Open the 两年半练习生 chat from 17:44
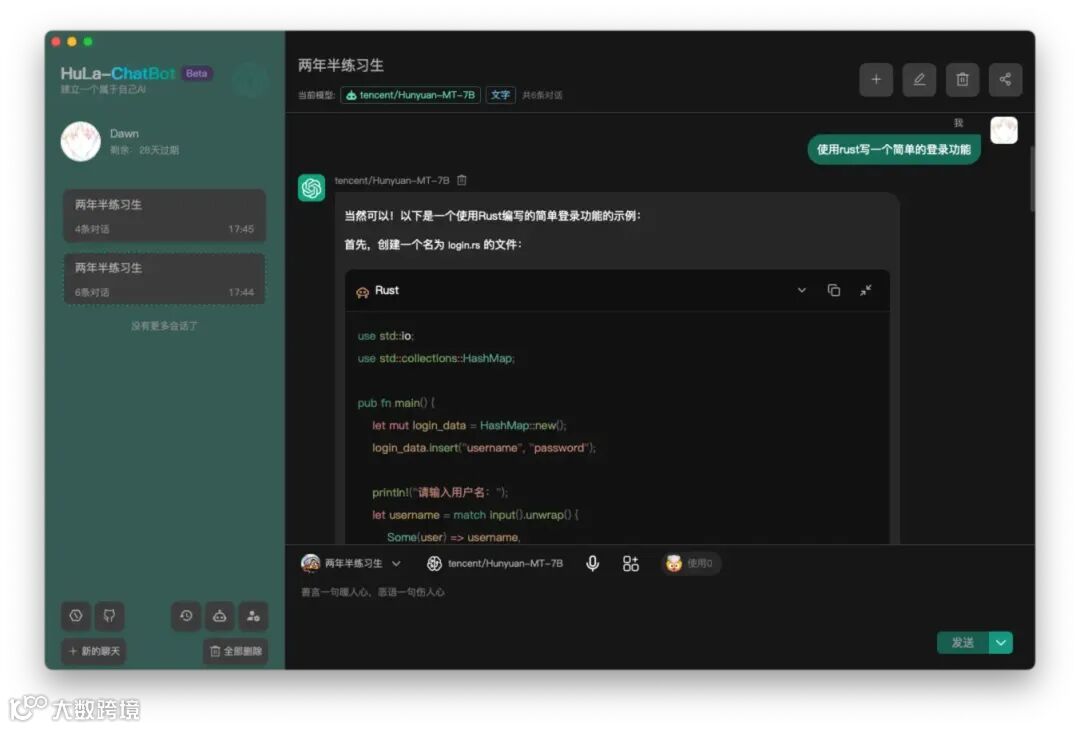The width and height of the screenshot is (1080, 729). (x=165, y=279)
